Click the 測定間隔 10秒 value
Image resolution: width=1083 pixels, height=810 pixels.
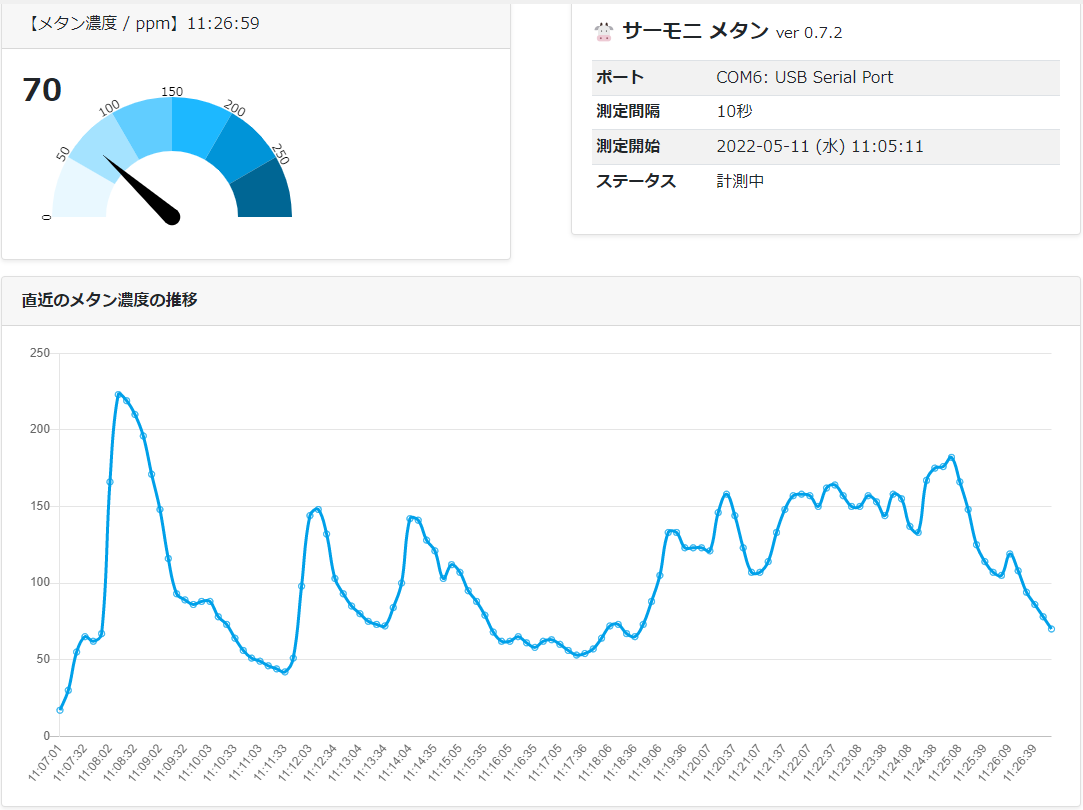pyautogui.click(x=734, y=112)
